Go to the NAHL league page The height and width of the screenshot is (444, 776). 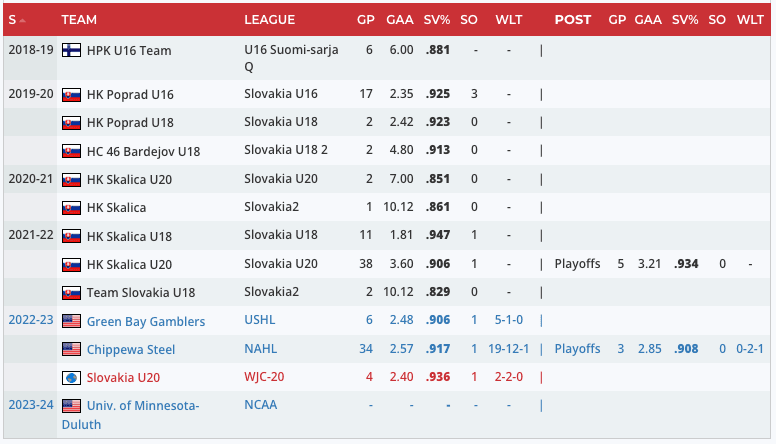[261, 349]
